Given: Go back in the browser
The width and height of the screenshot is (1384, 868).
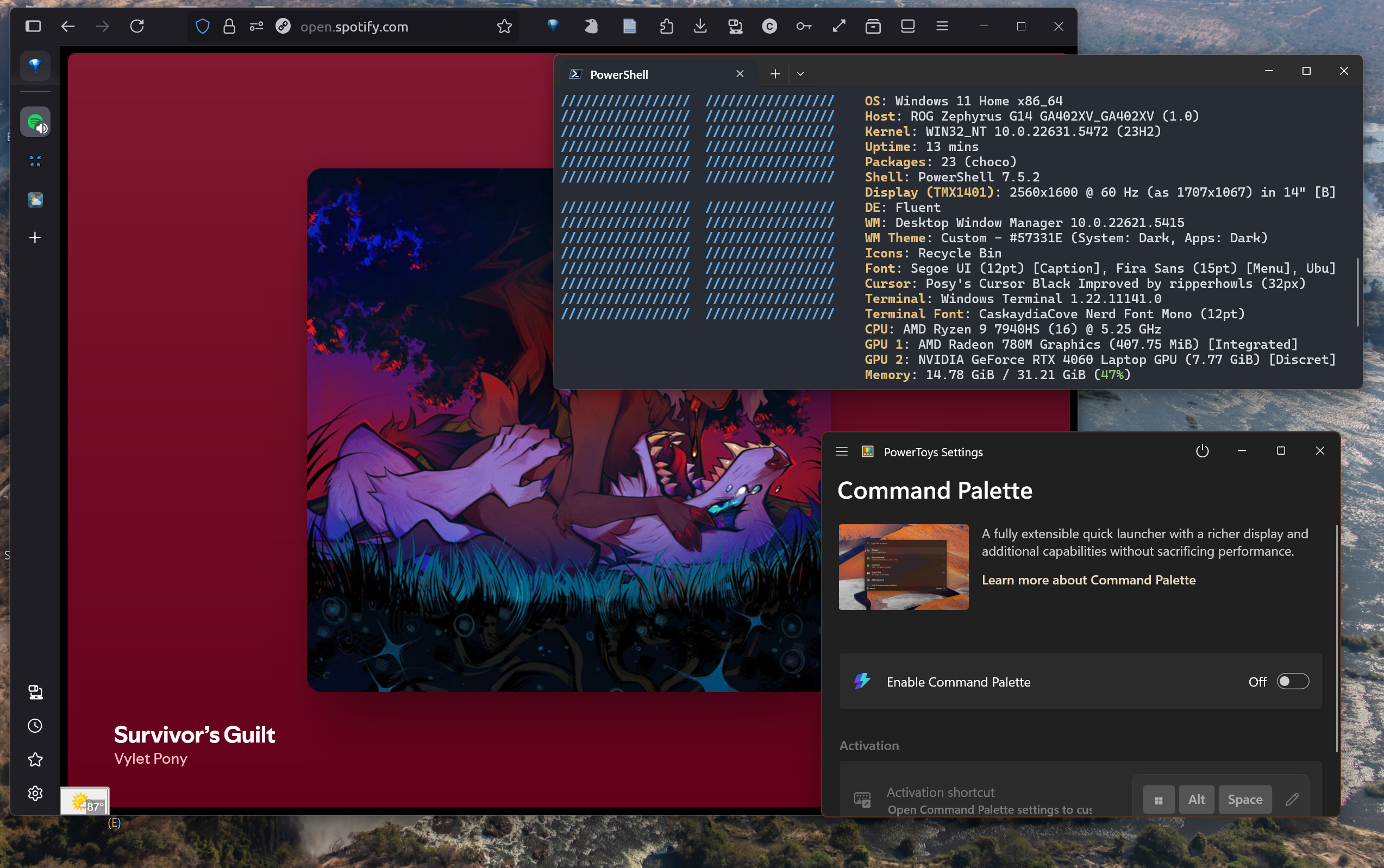Looking at the screenshot, I should click(x=68, y=27).
